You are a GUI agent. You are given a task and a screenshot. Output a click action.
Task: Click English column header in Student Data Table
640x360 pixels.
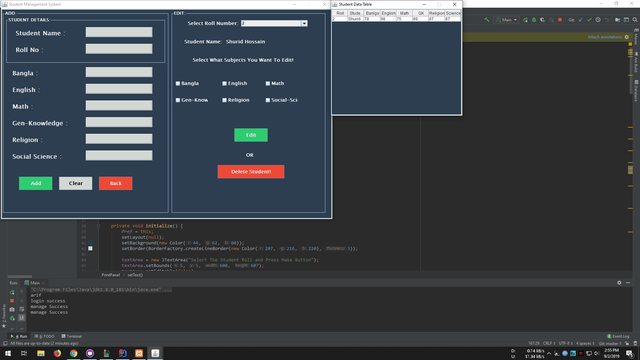pyautogui.click(x=388, y=13)
